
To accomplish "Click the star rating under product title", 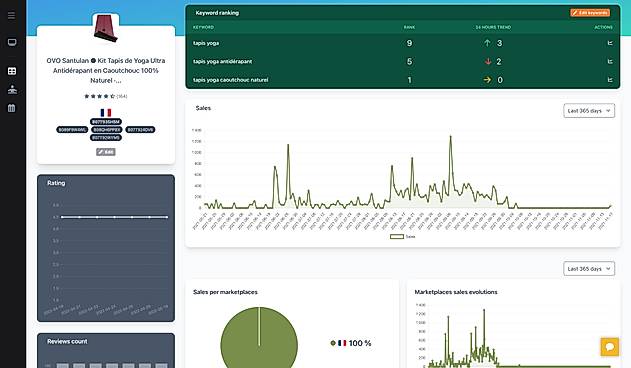I will point(99,96).
